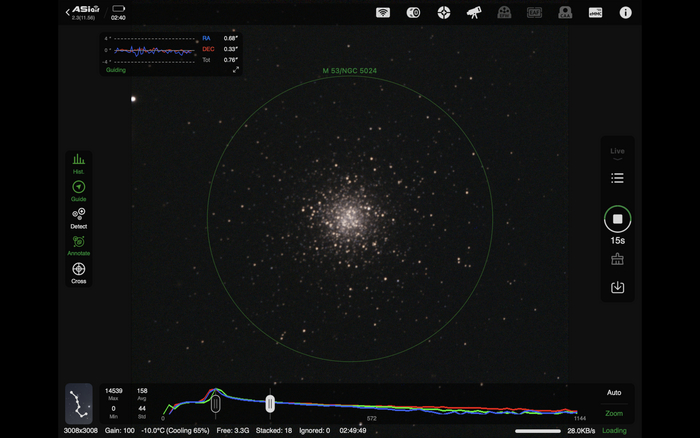Image resolution: width=700 pixels, height=438 pixels.
Task: Toggle the Guide graph overlay
Action: 79,191
